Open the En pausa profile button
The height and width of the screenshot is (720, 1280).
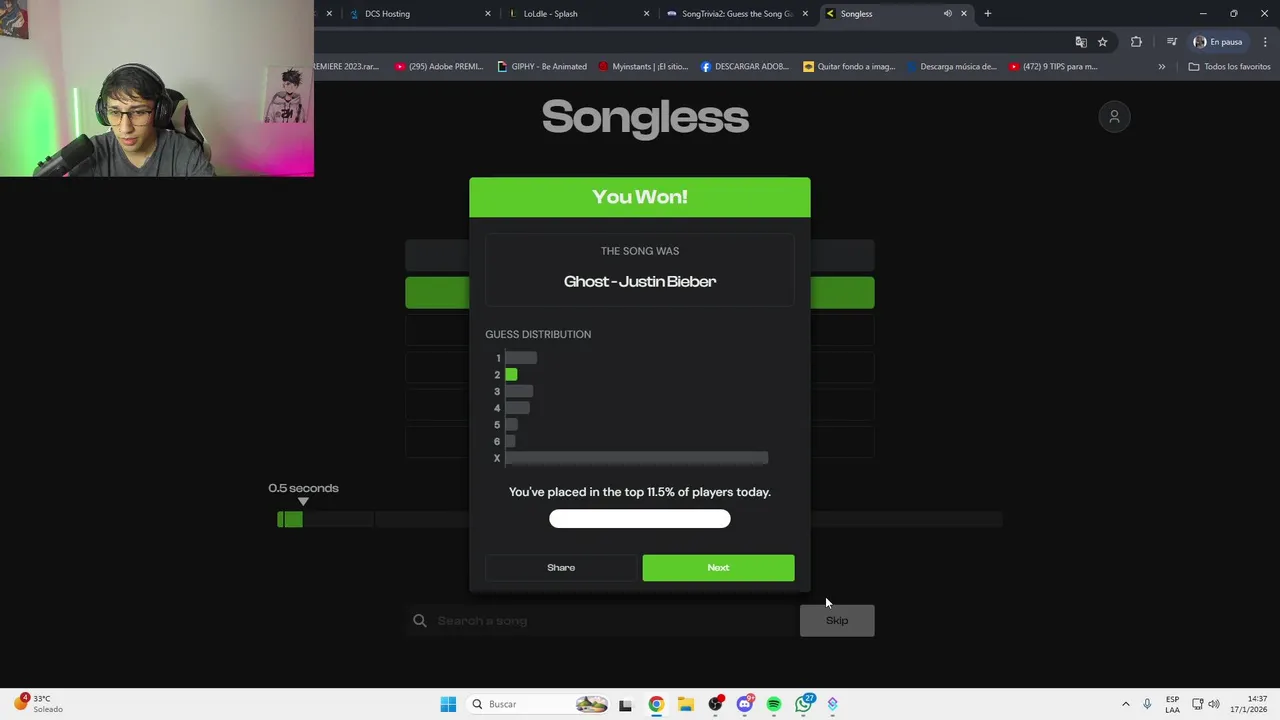click(x=1218, y=42)
